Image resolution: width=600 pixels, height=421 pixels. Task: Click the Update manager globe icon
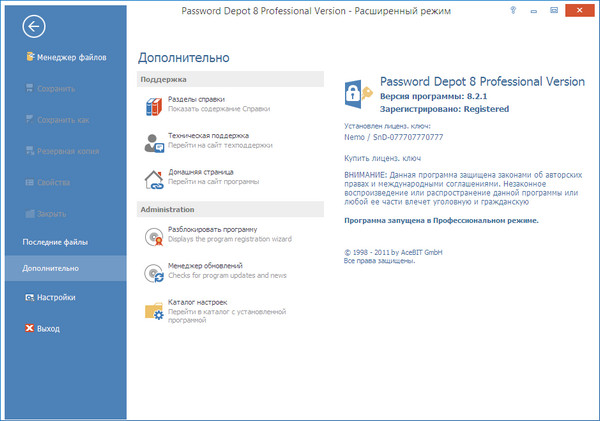point(154,274)
